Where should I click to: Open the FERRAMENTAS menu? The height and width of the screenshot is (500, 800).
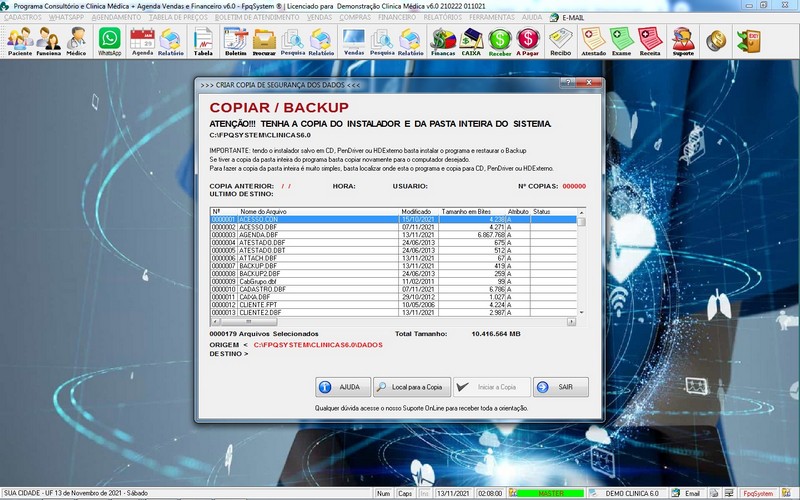coord(492,17)
